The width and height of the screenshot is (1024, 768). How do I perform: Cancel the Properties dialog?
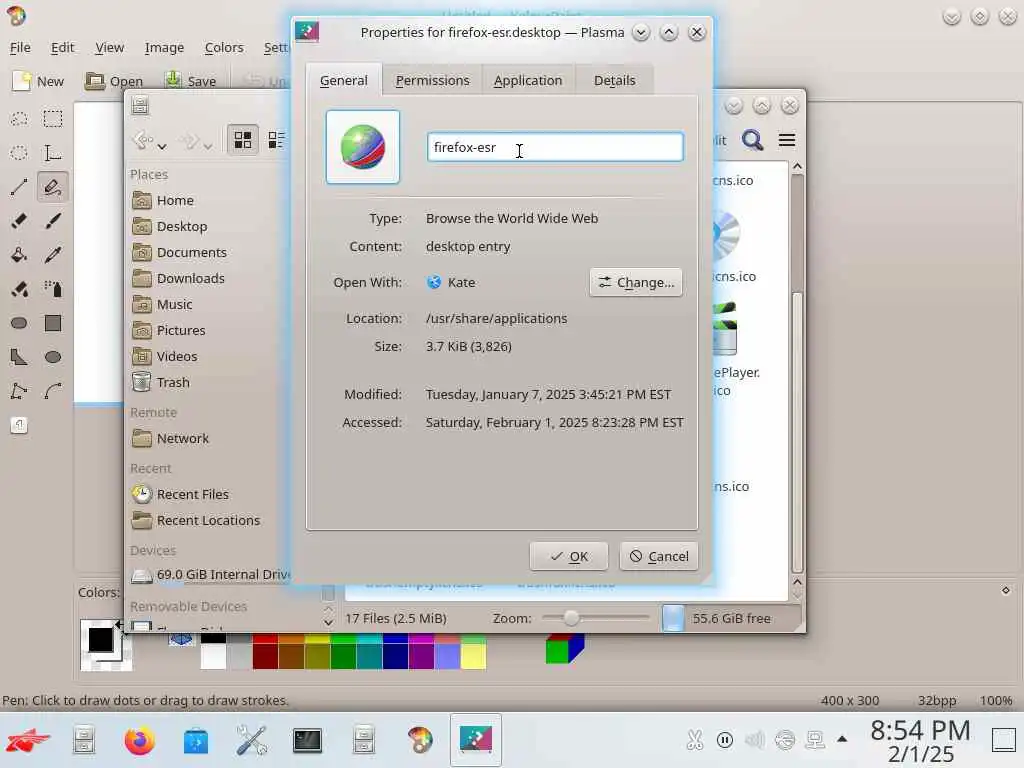[x=659, y=556]
